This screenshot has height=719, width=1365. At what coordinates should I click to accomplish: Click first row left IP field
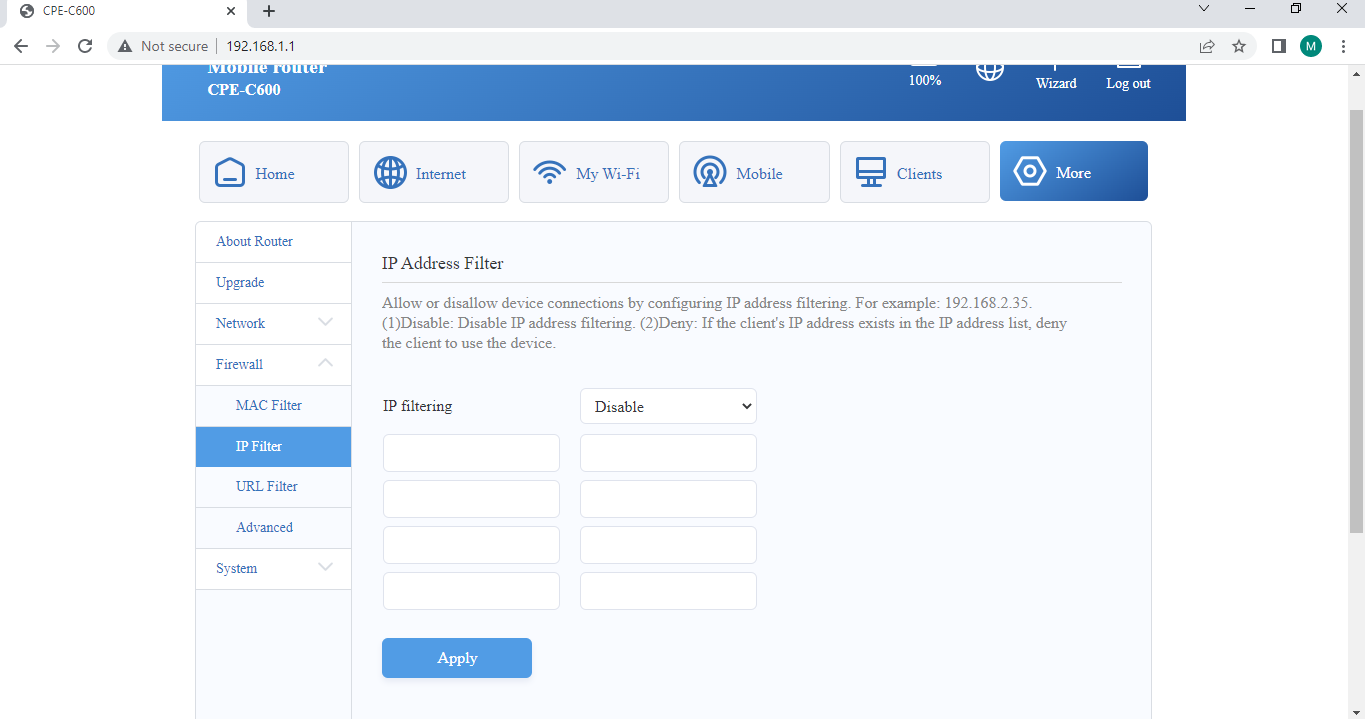pos(471,453)
